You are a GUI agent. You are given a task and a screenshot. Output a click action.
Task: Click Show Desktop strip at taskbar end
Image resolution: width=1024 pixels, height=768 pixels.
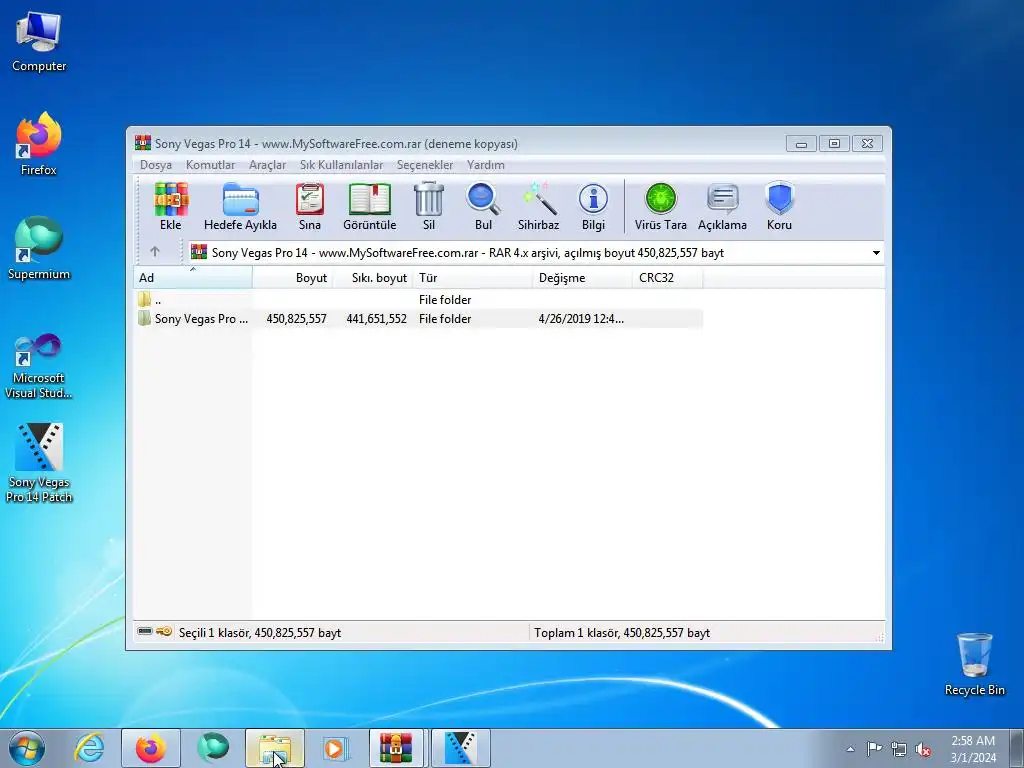tap(1017, 748)
